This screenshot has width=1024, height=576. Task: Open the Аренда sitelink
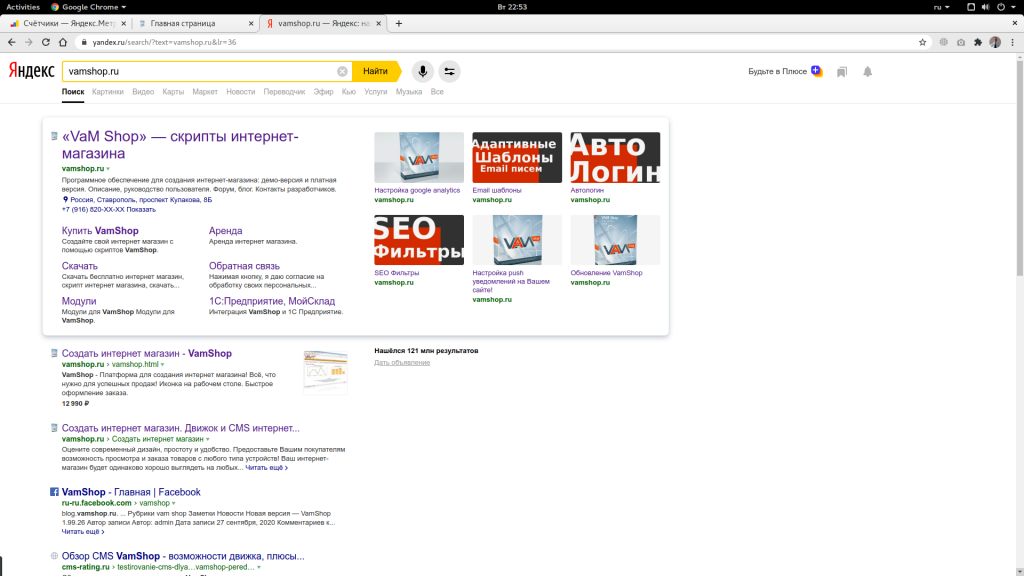225,231
